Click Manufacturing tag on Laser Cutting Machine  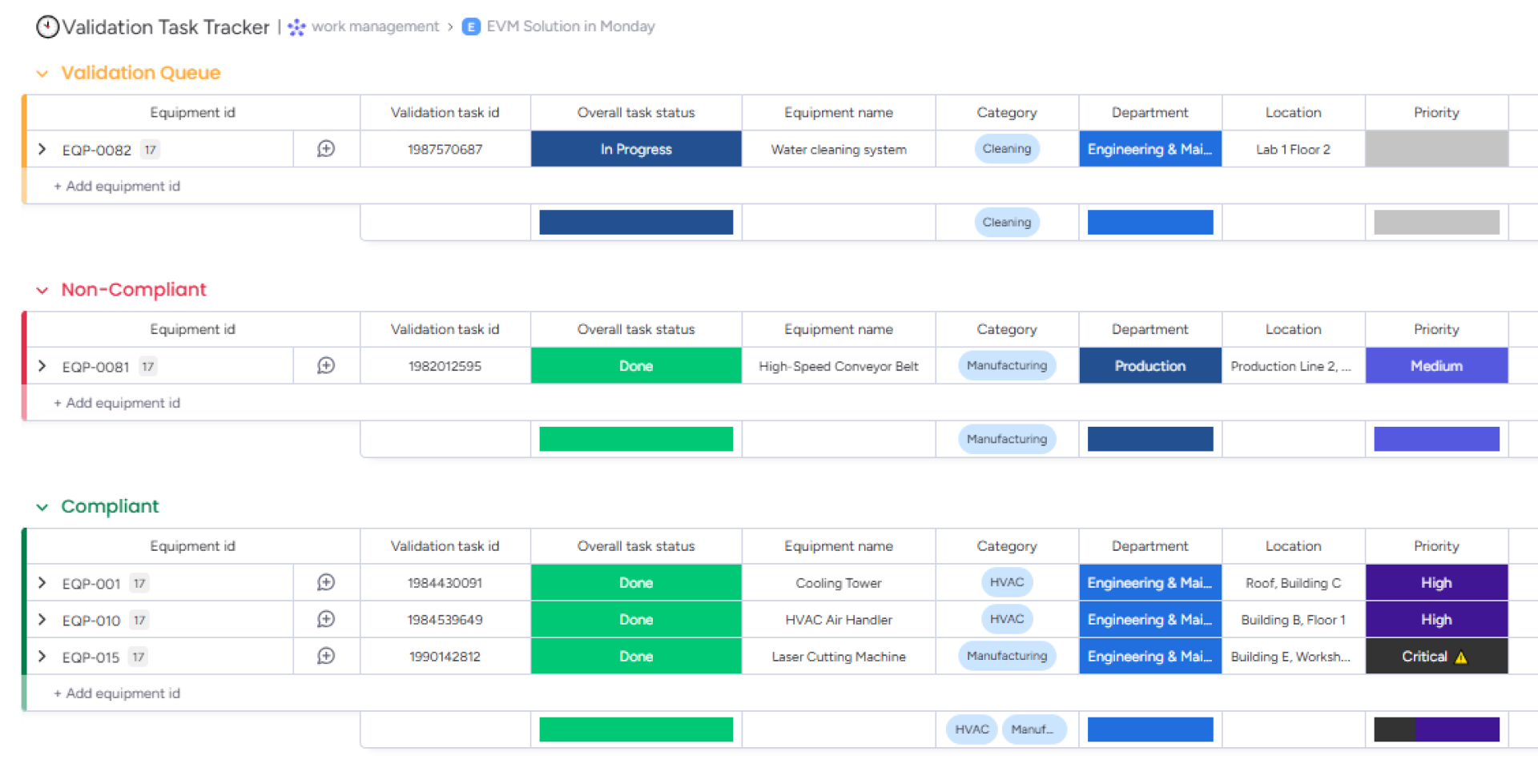(x=1007, y=657)
